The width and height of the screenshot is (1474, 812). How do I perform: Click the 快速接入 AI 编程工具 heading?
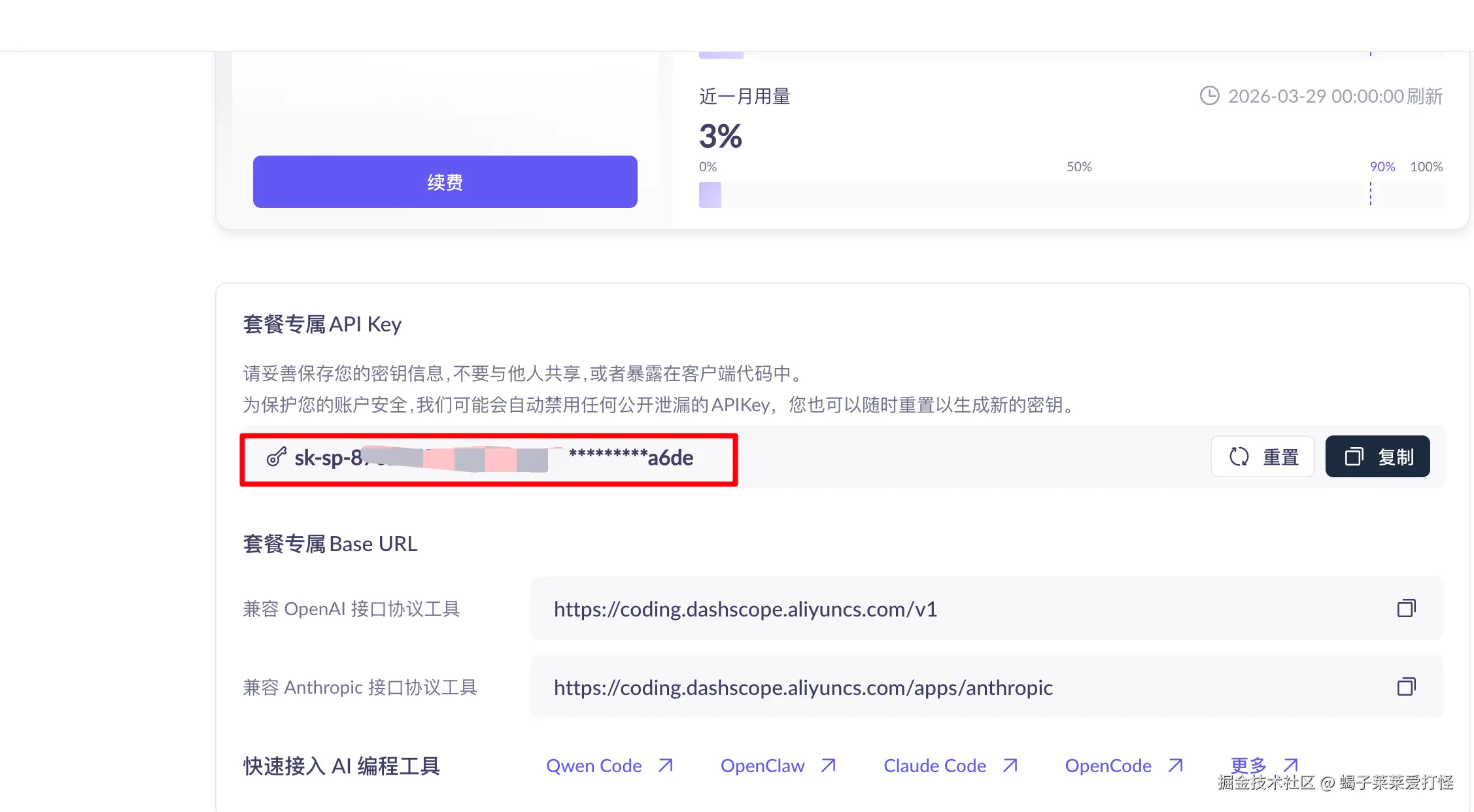pos(342,766)
